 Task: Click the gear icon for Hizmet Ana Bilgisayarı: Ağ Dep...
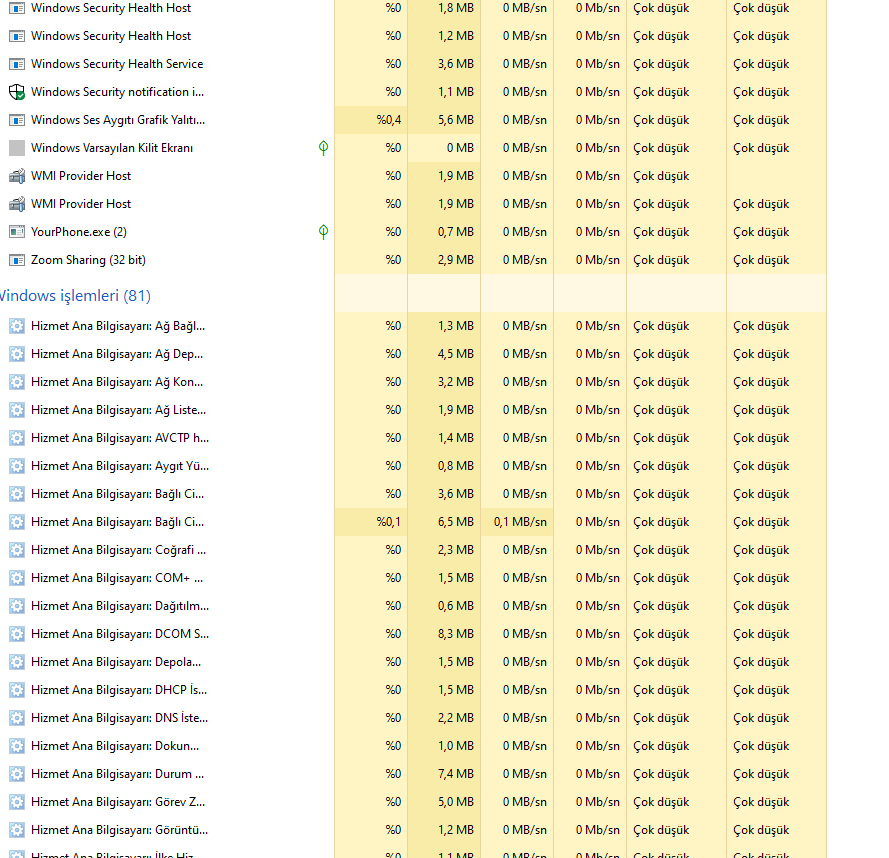[17, 354]
